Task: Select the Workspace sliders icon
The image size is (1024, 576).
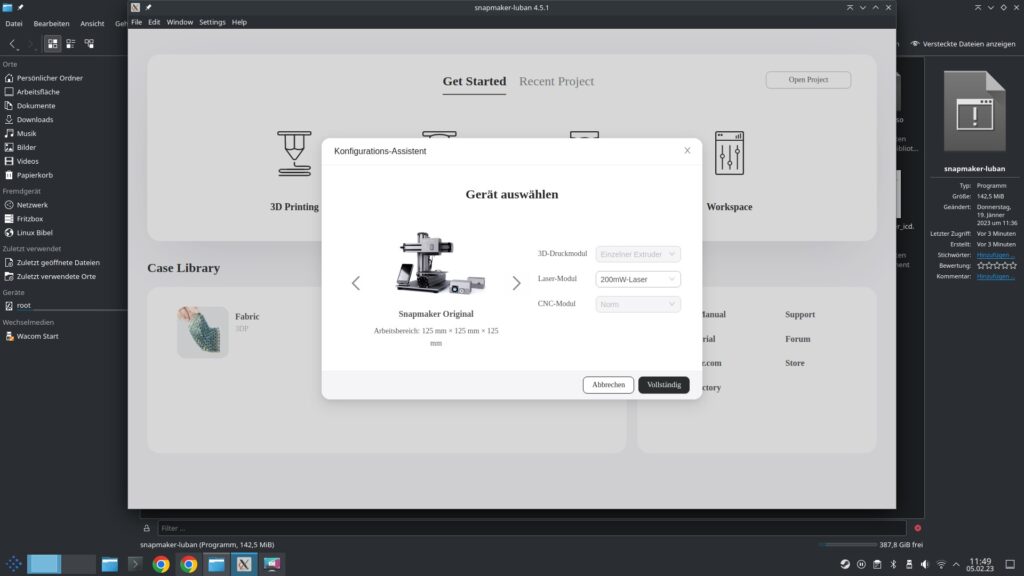Action: point(729,153)
